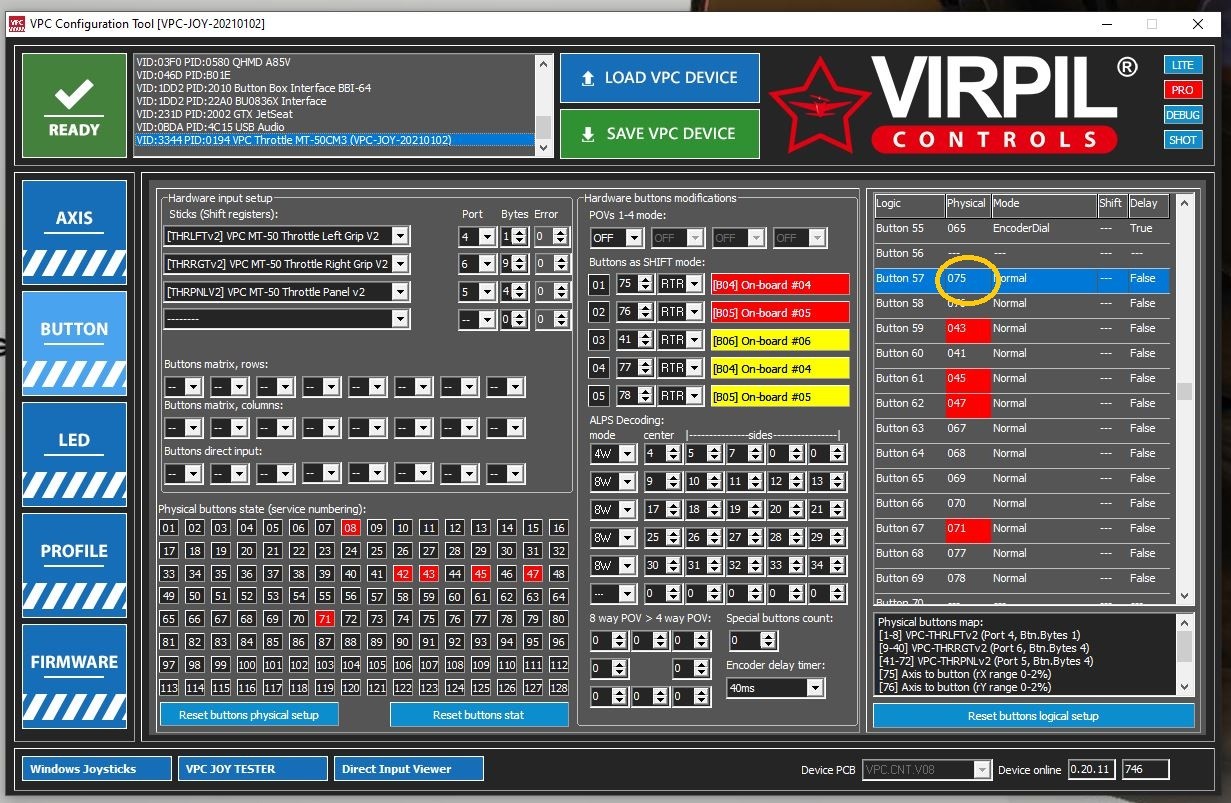Click the Reset buttons stat button
The image size is (1231, 803).
(x=479, y=715)
